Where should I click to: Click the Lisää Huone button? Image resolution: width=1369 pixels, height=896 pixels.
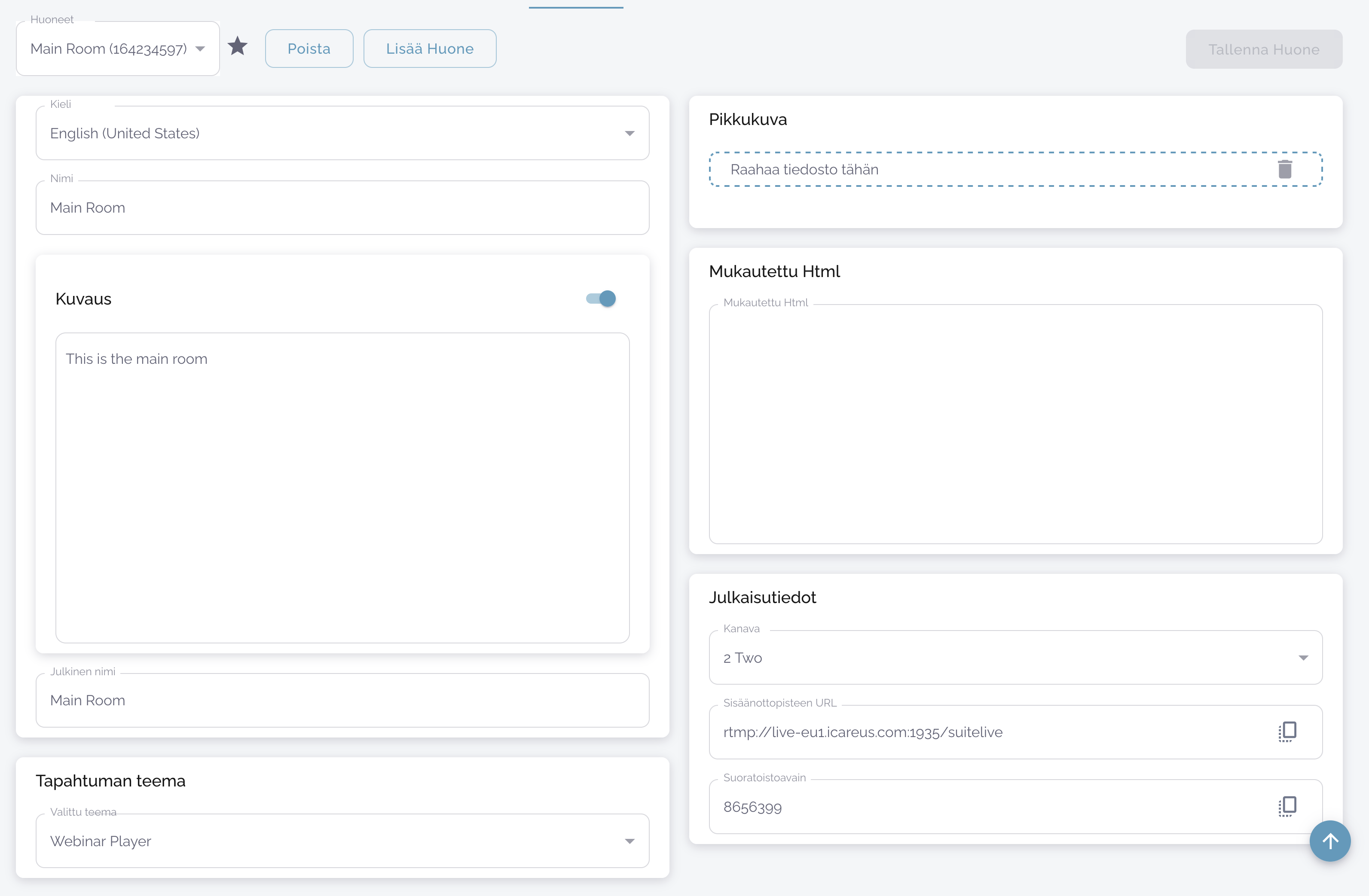(430, 49)
